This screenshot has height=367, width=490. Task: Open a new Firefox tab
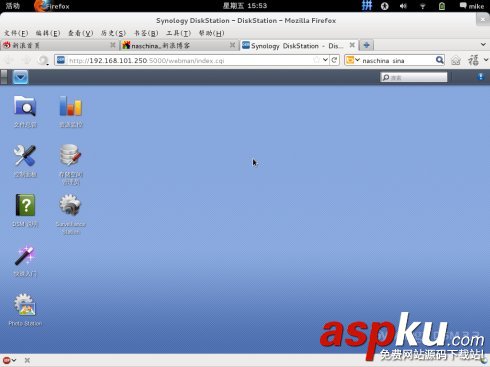(366, 45)
